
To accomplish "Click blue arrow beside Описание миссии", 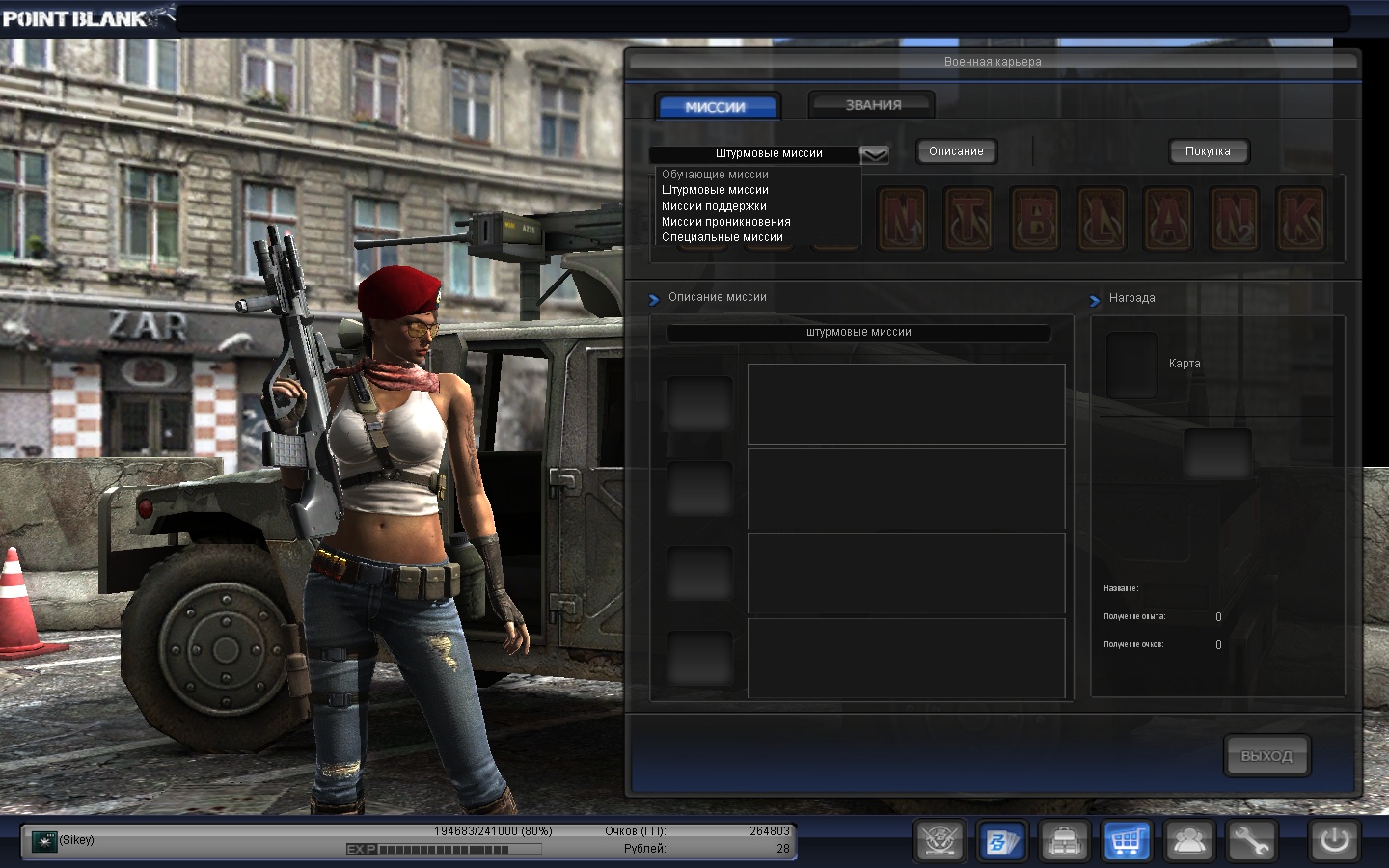I will (x=654, y=299).
